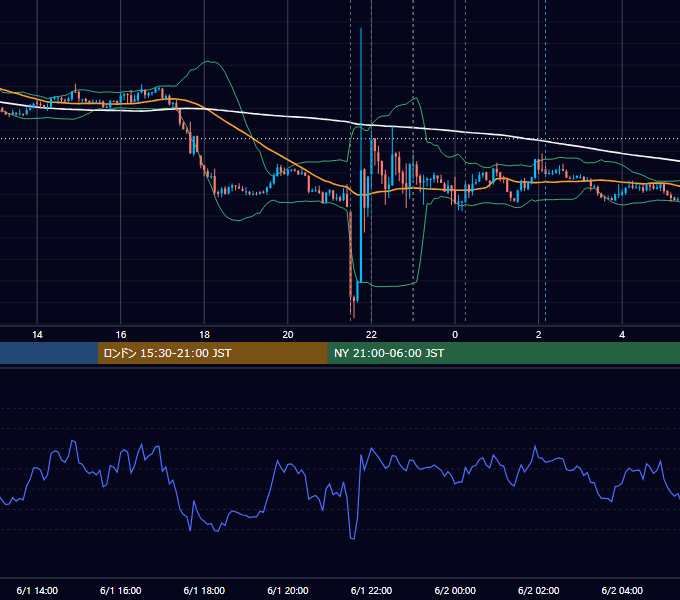Click the blue session bar before London
The width and height of the screenshot is (680, 600).
(49, 353)
